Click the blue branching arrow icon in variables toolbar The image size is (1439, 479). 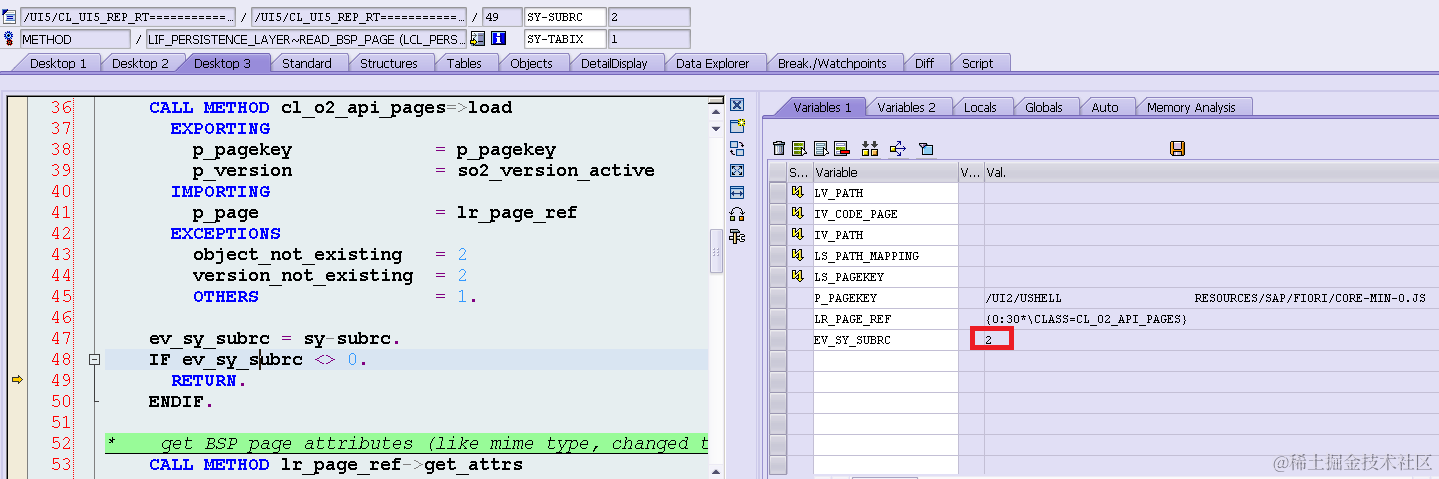[897, 148]
